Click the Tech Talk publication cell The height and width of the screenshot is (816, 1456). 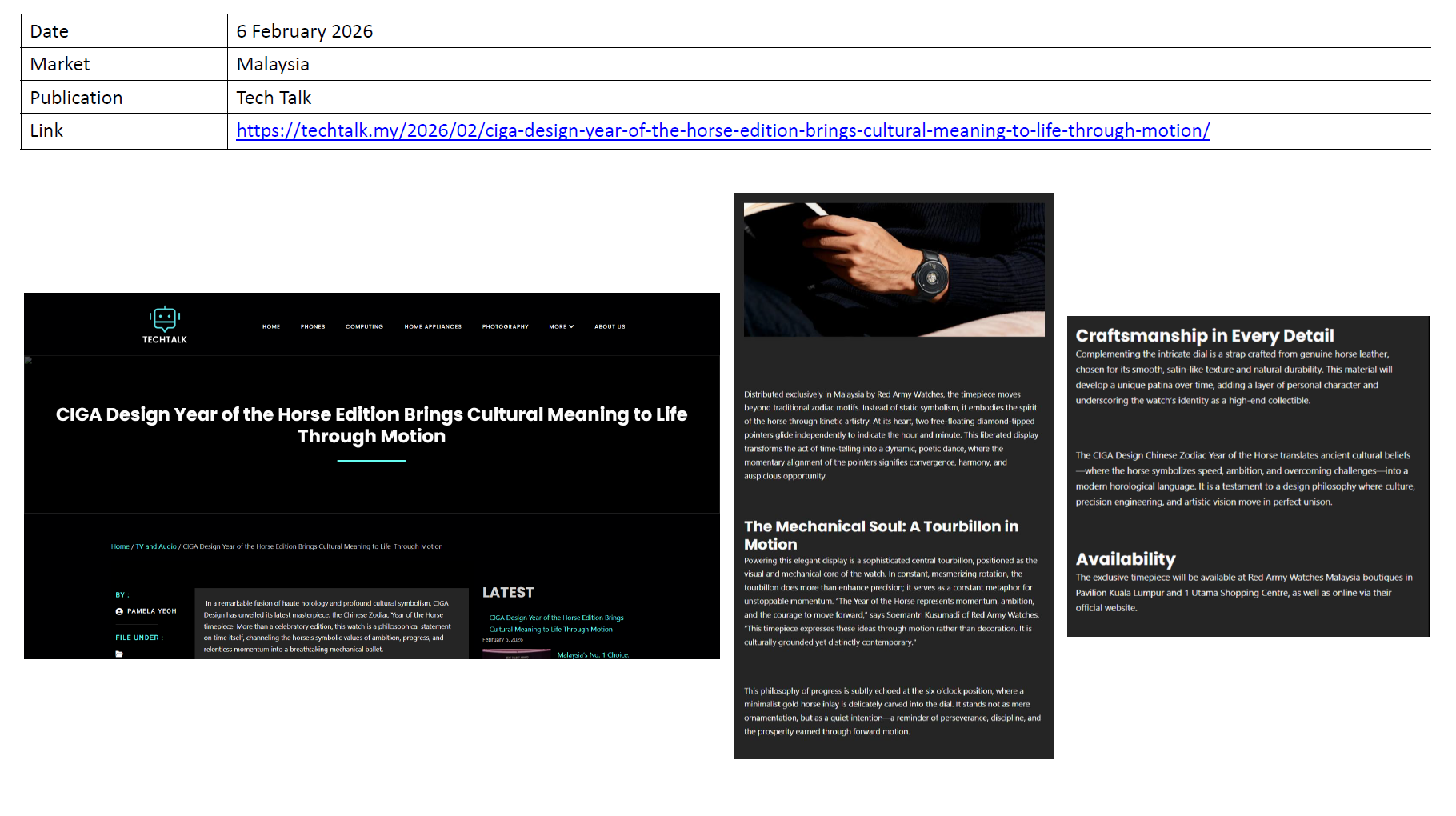(828, 97)
